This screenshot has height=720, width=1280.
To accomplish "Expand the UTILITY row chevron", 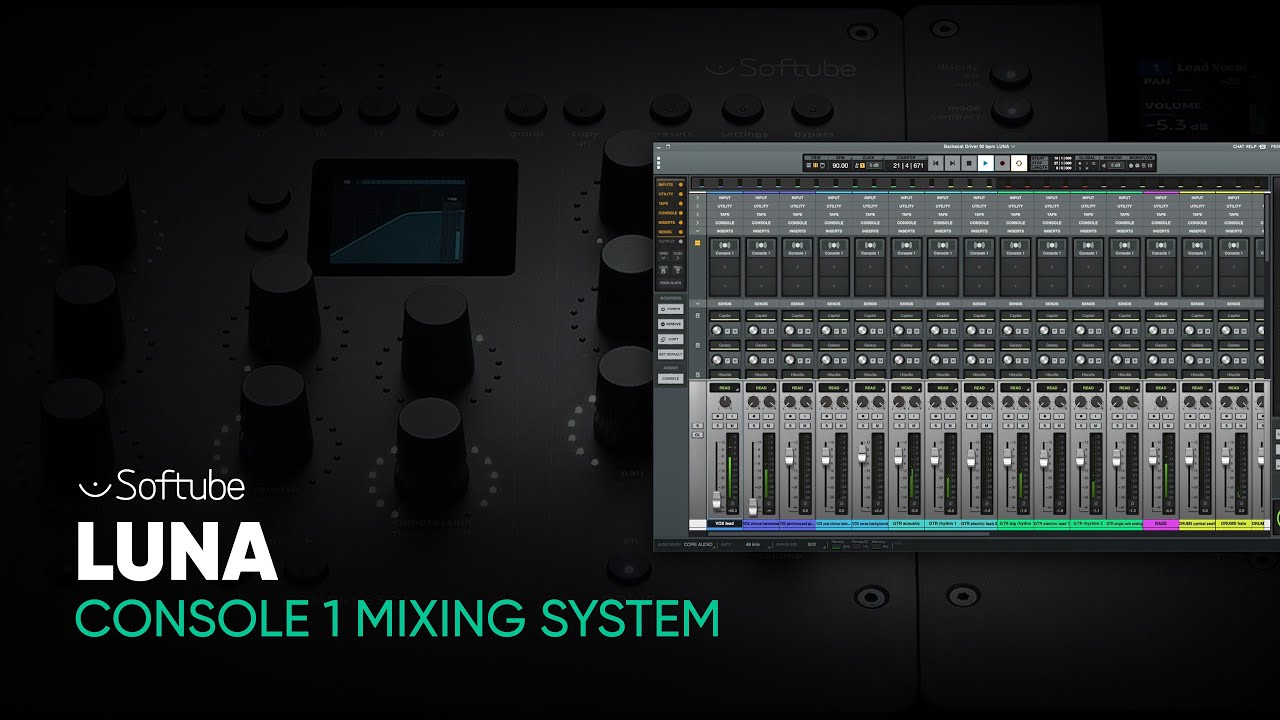I will click(697, 206).
